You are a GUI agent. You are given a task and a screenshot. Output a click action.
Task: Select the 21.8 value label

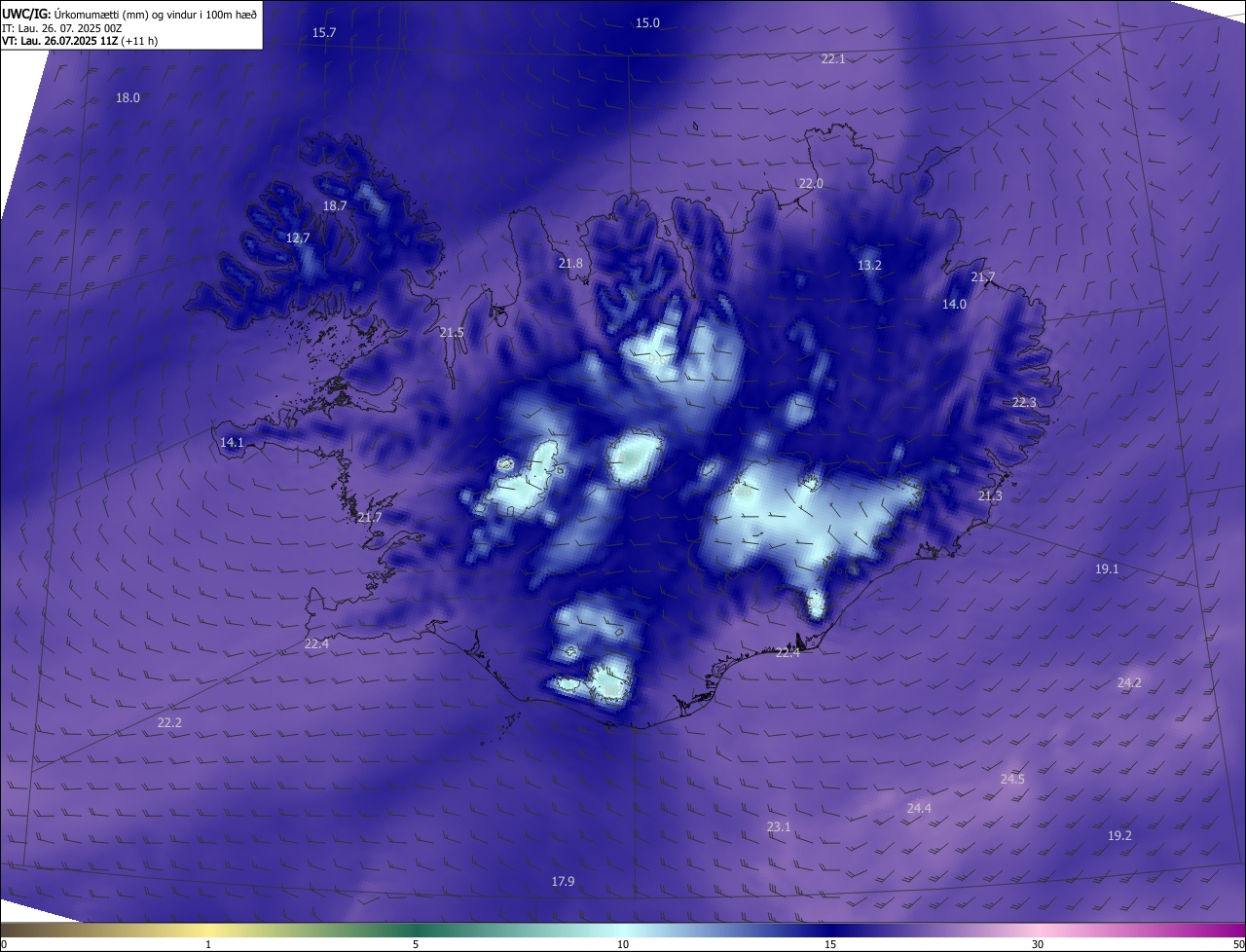tap(570, 264)
